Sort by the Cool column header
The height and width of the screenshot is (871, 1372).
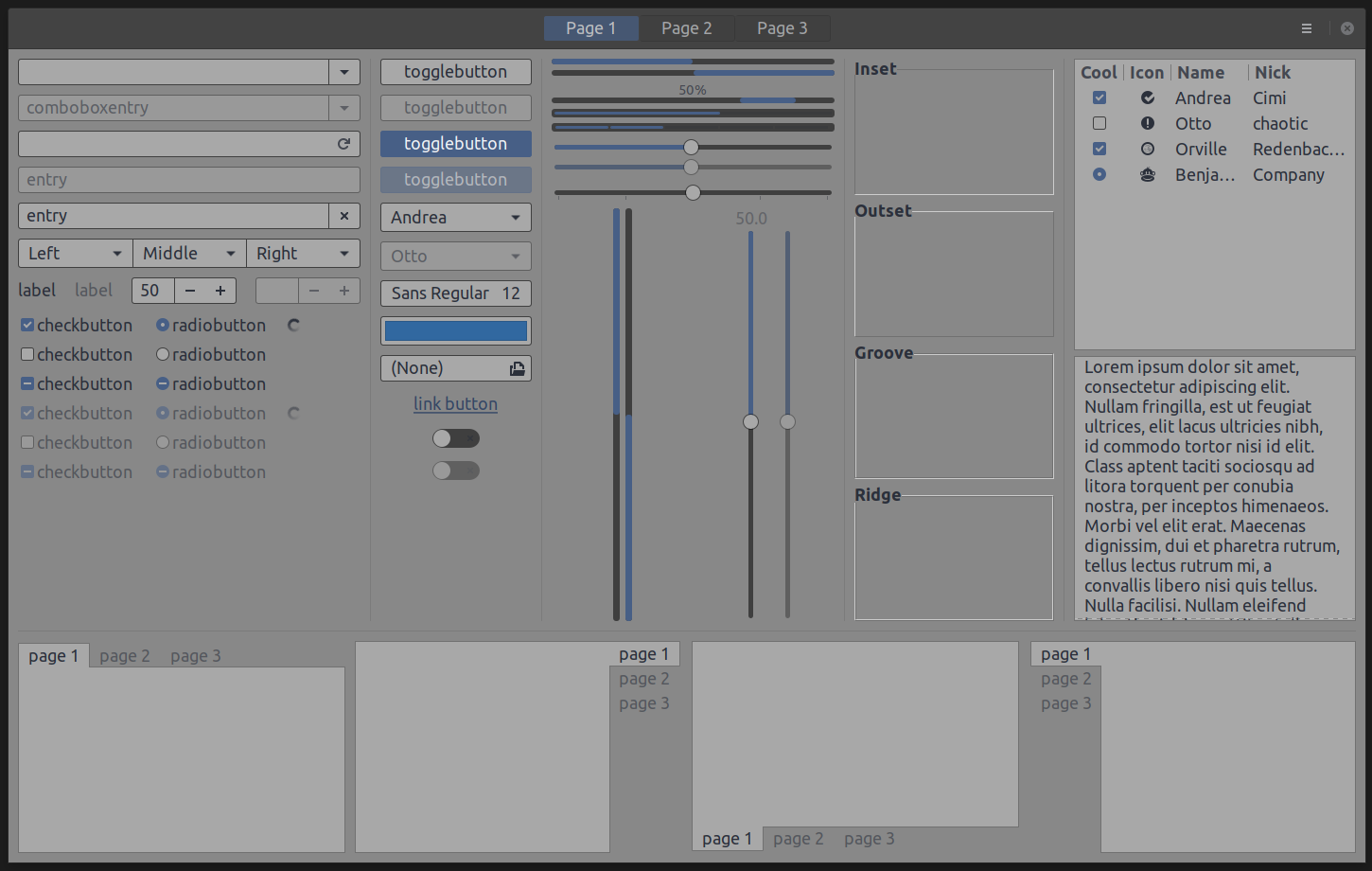1099,73
